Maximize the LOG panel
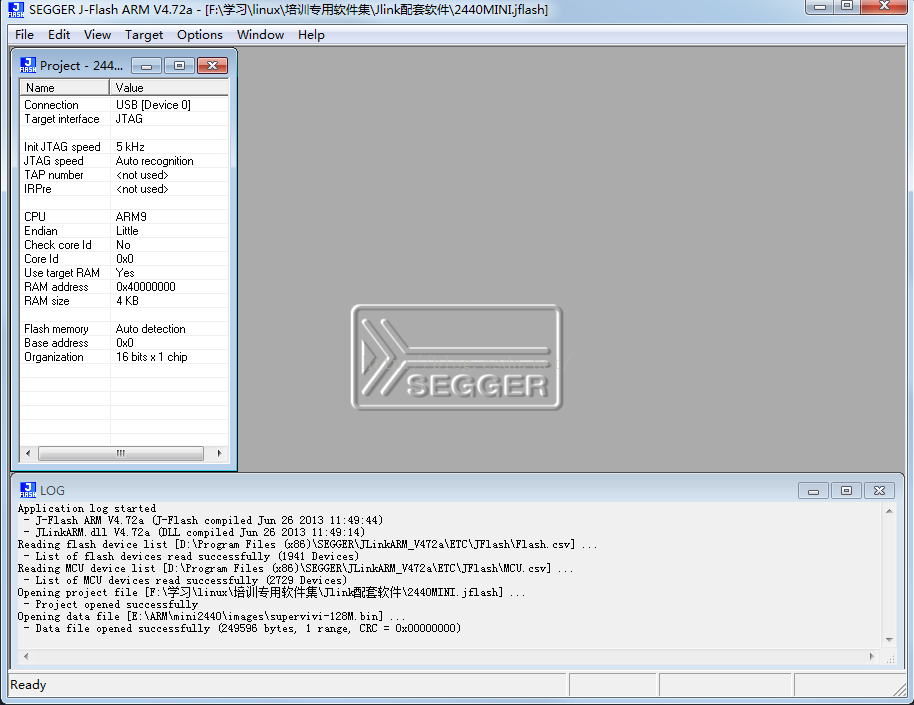 846,490
